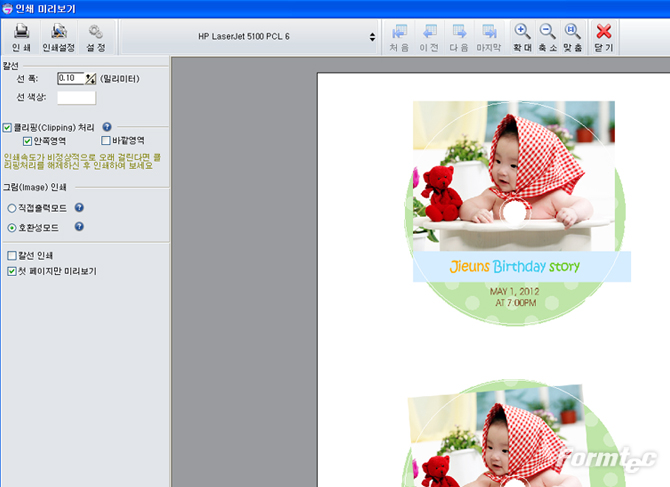Go to 이전 (Previous) page
Viewport: 670px width, 487px height.
click(x=429, y=38)
